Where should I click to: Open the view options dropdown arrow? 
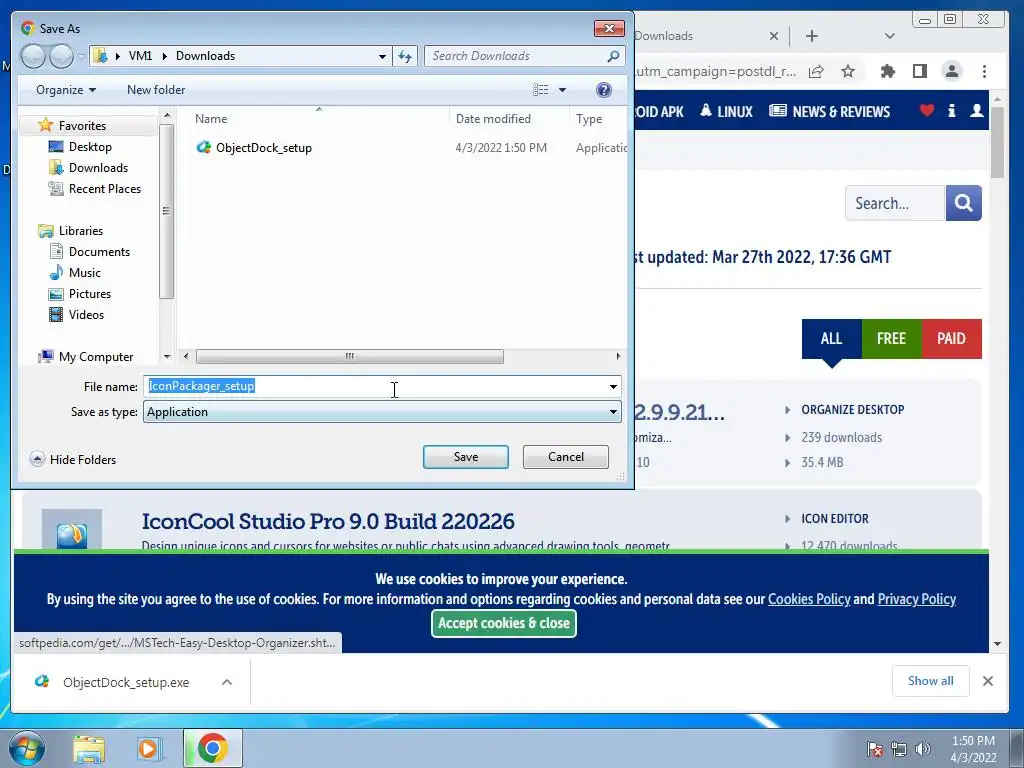(562, 90)
